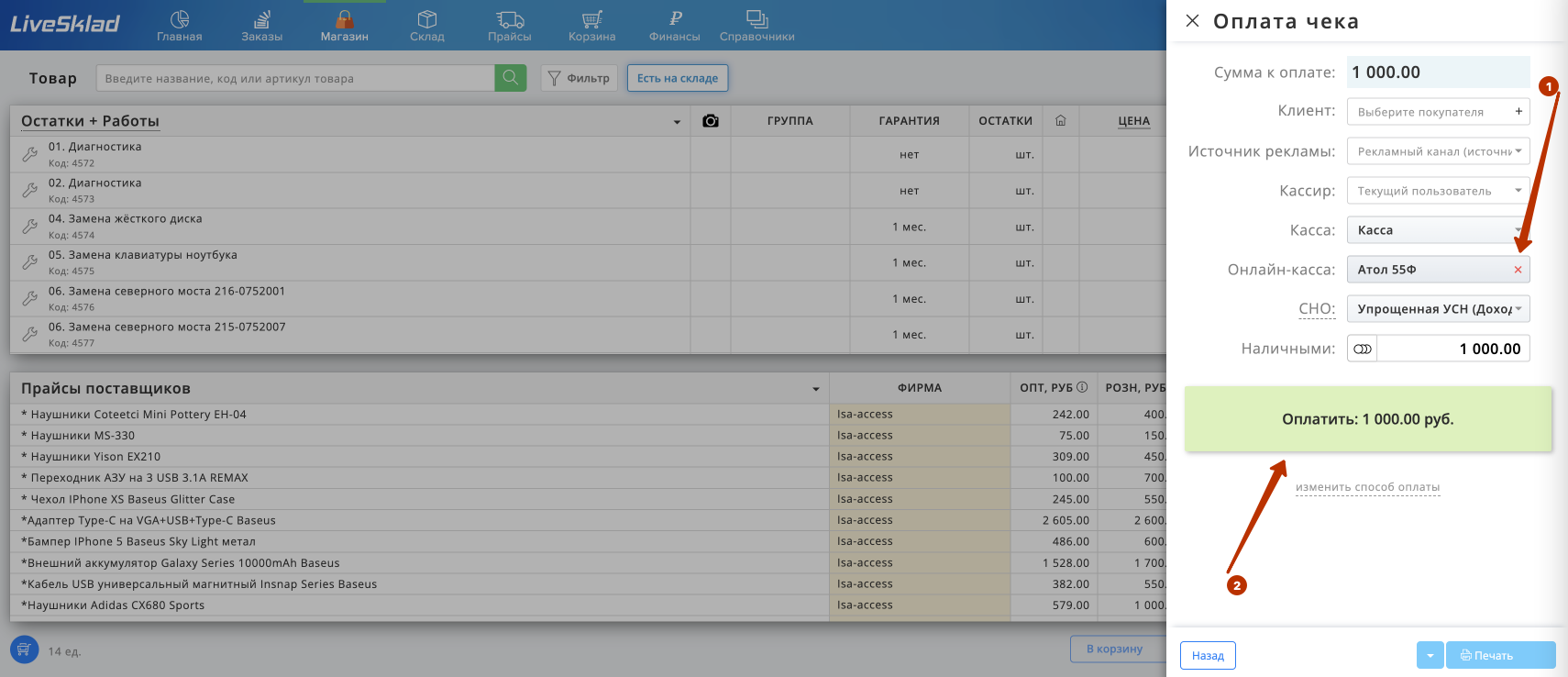Click wrench icon of Замена клавиатуры ноутбука
1568x677 pixels.
point(29,262)
